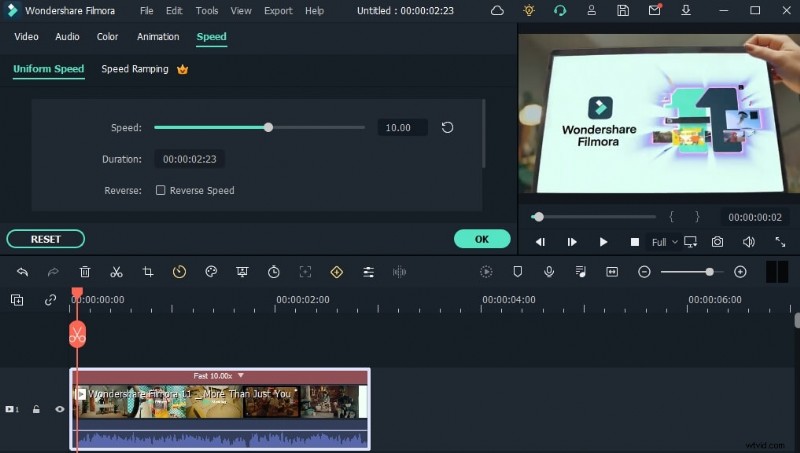Zoom out timeline with minus icon
The height and width of the screenshot is (453, 800).
point(644,272)
